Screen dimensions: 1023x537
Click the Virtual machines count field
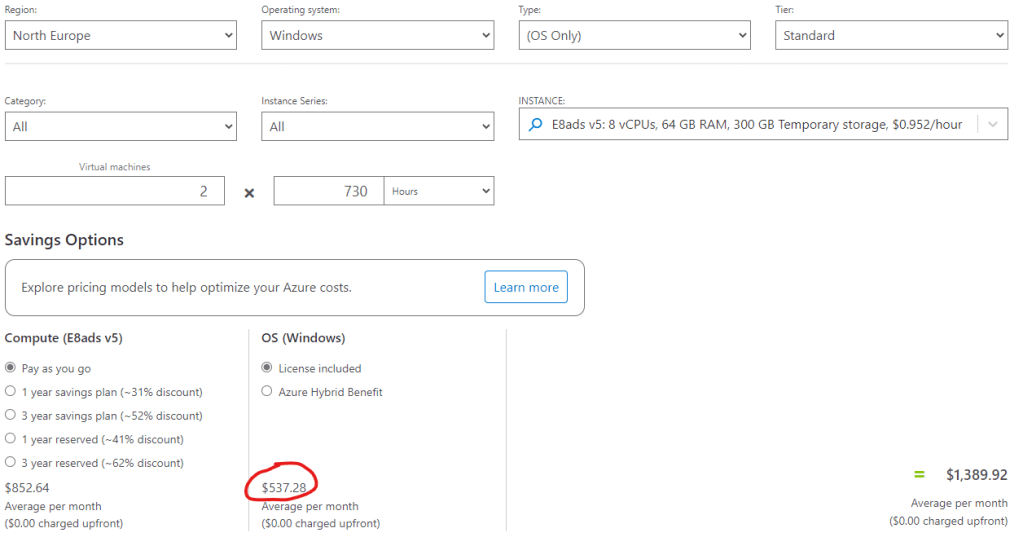[x=114, y=191]
